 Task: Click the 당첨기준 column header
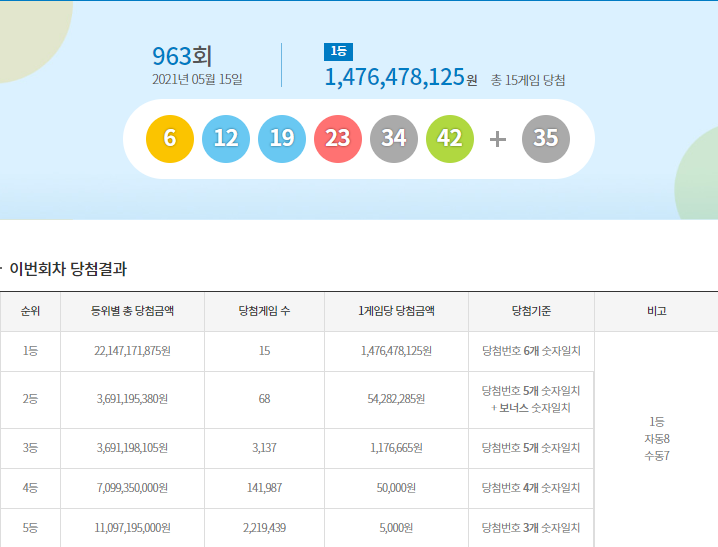531,311
